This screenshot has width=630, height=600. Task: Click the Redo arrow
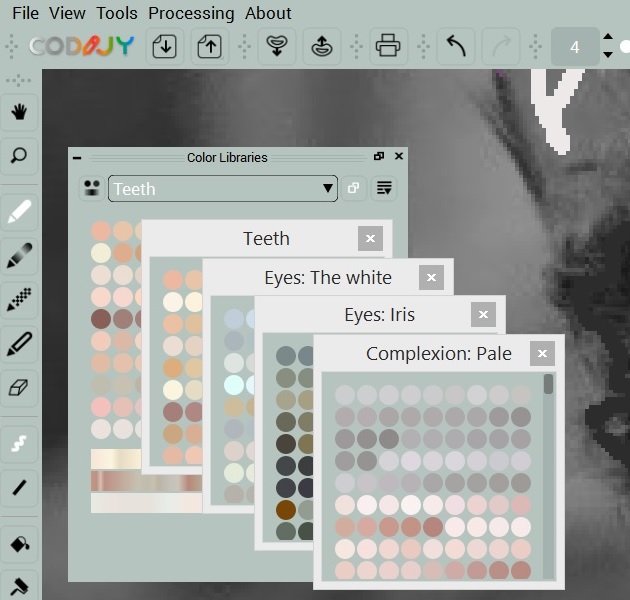(x=501, y=46)
